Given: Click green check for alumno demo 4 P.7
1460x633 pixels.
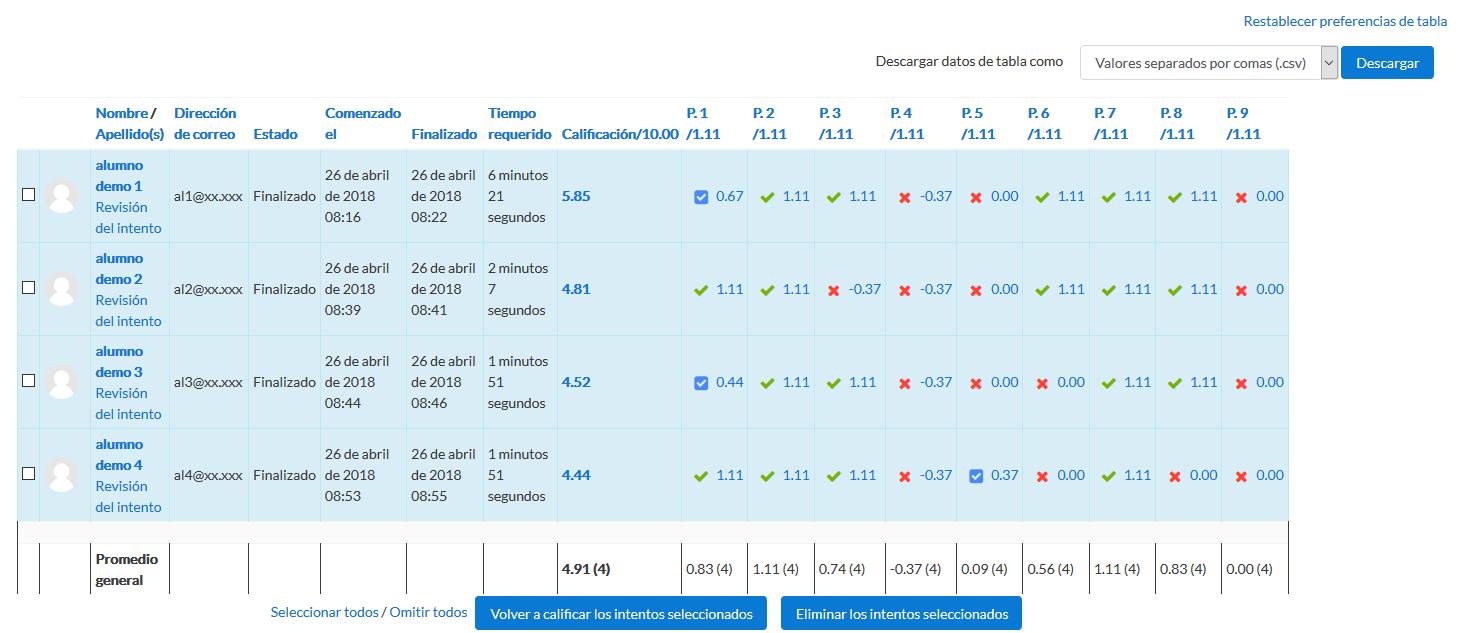Looking at the screenshot, I should pos(1109,476).
